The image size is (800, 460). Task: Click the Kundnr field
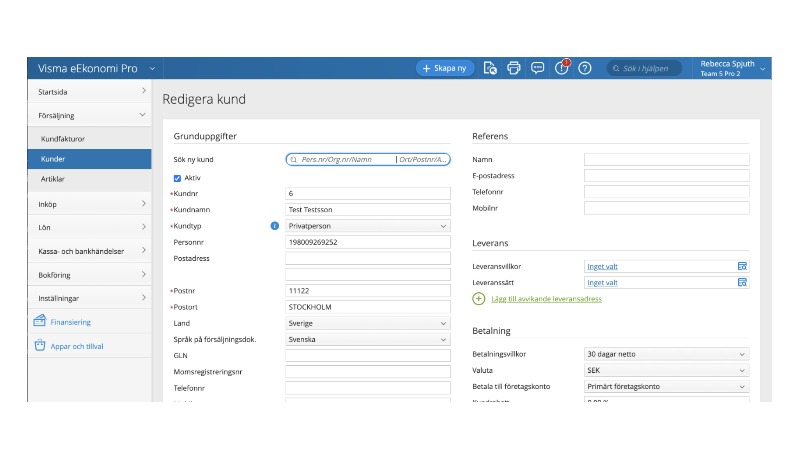[x=367, y=193]
